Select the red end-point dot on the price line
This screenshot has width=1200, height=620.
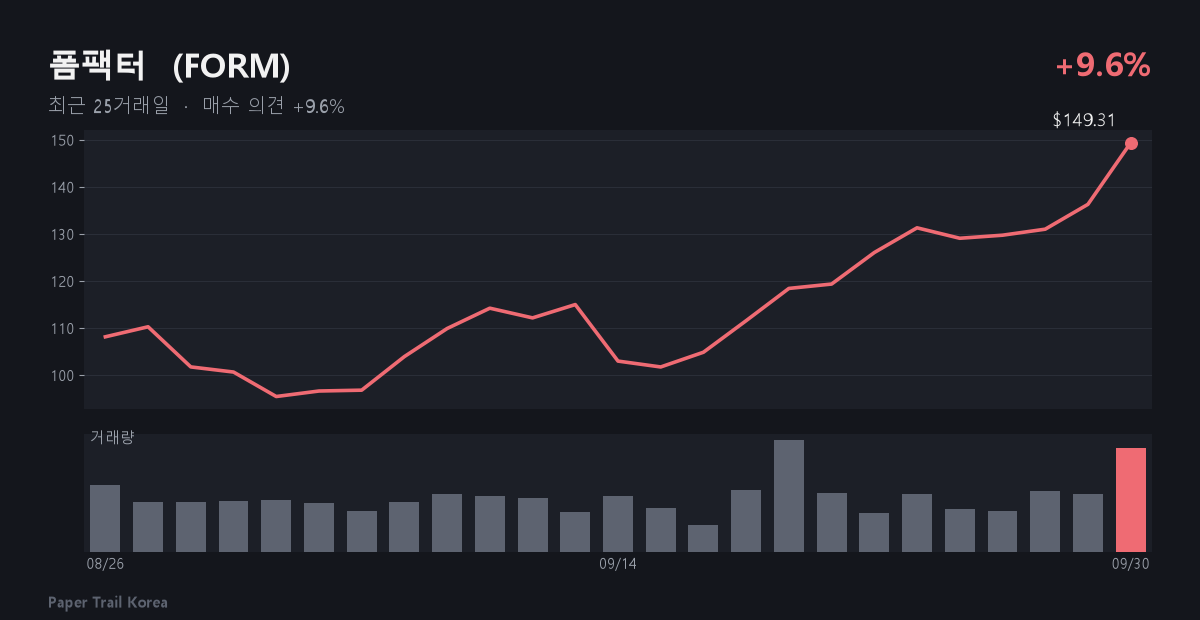1131,144
